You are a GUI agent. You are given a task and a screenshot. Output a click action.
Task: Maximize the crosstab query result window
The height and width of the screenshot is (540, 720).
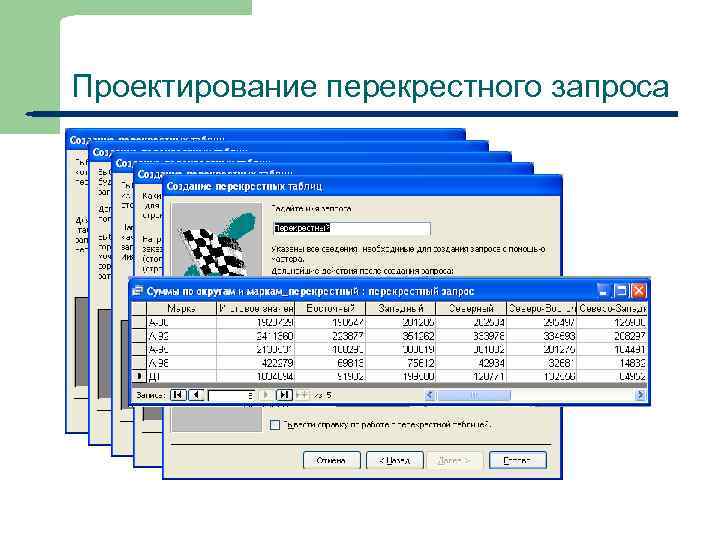coord(620,291)
